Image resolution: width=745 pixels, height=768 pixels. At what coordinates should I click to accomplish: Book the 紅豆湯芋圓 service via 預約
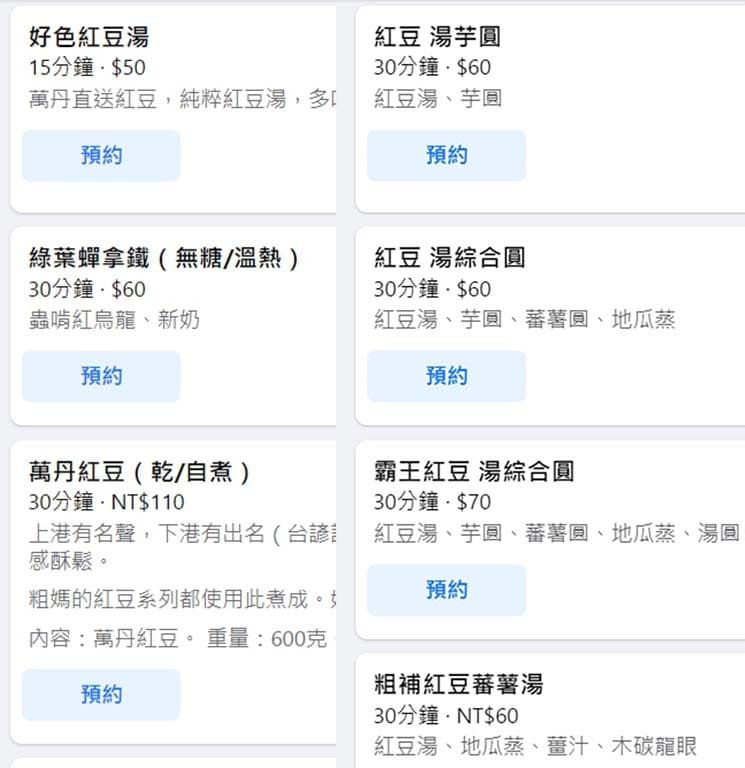pyautogui.click(x=446, y=155)
